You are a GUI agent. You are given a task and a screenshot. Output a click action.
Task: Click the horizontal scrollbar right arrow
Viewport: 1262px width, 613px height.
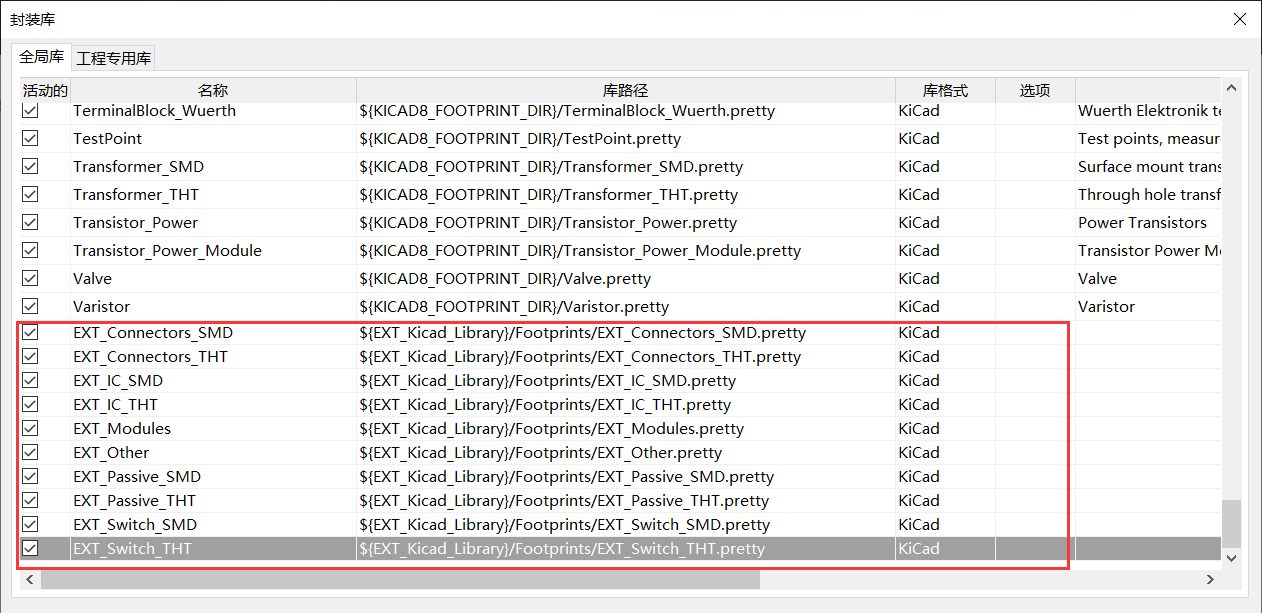click(x=1210, y=579)
